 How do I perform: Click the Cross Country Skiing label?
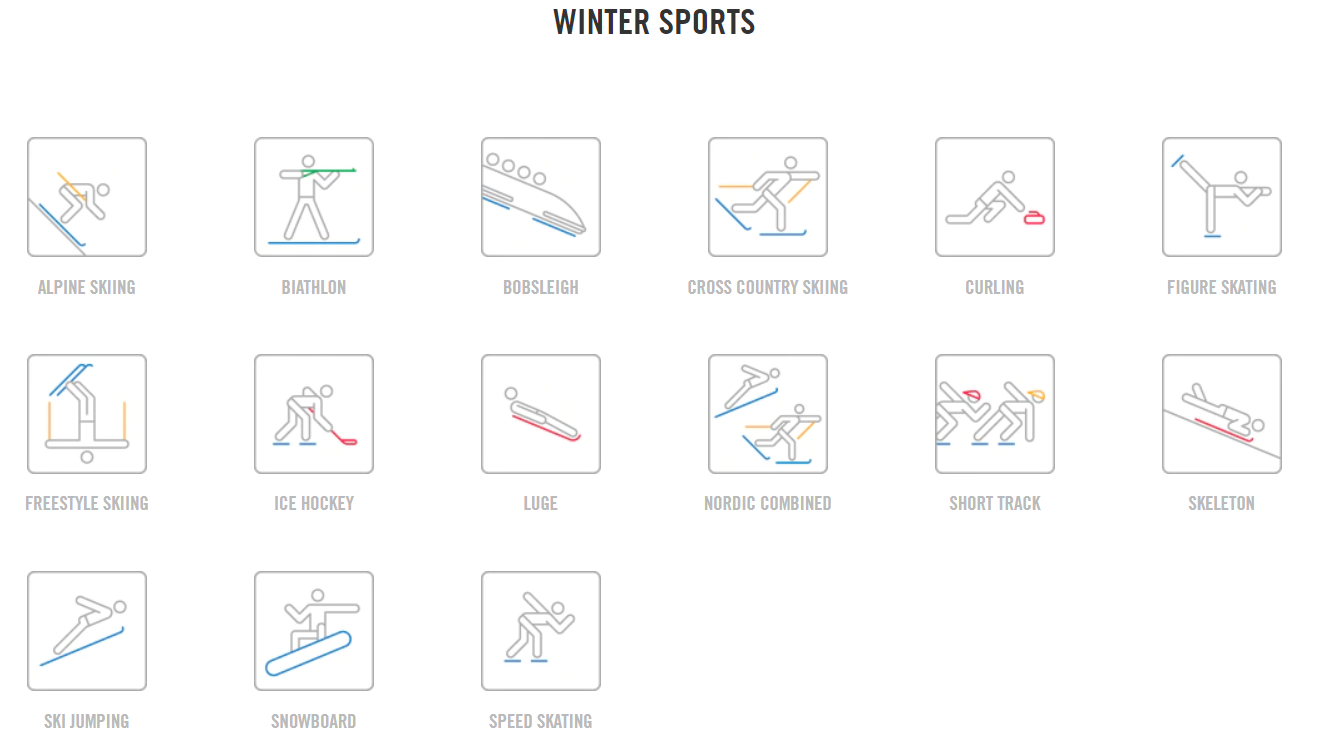768,287
